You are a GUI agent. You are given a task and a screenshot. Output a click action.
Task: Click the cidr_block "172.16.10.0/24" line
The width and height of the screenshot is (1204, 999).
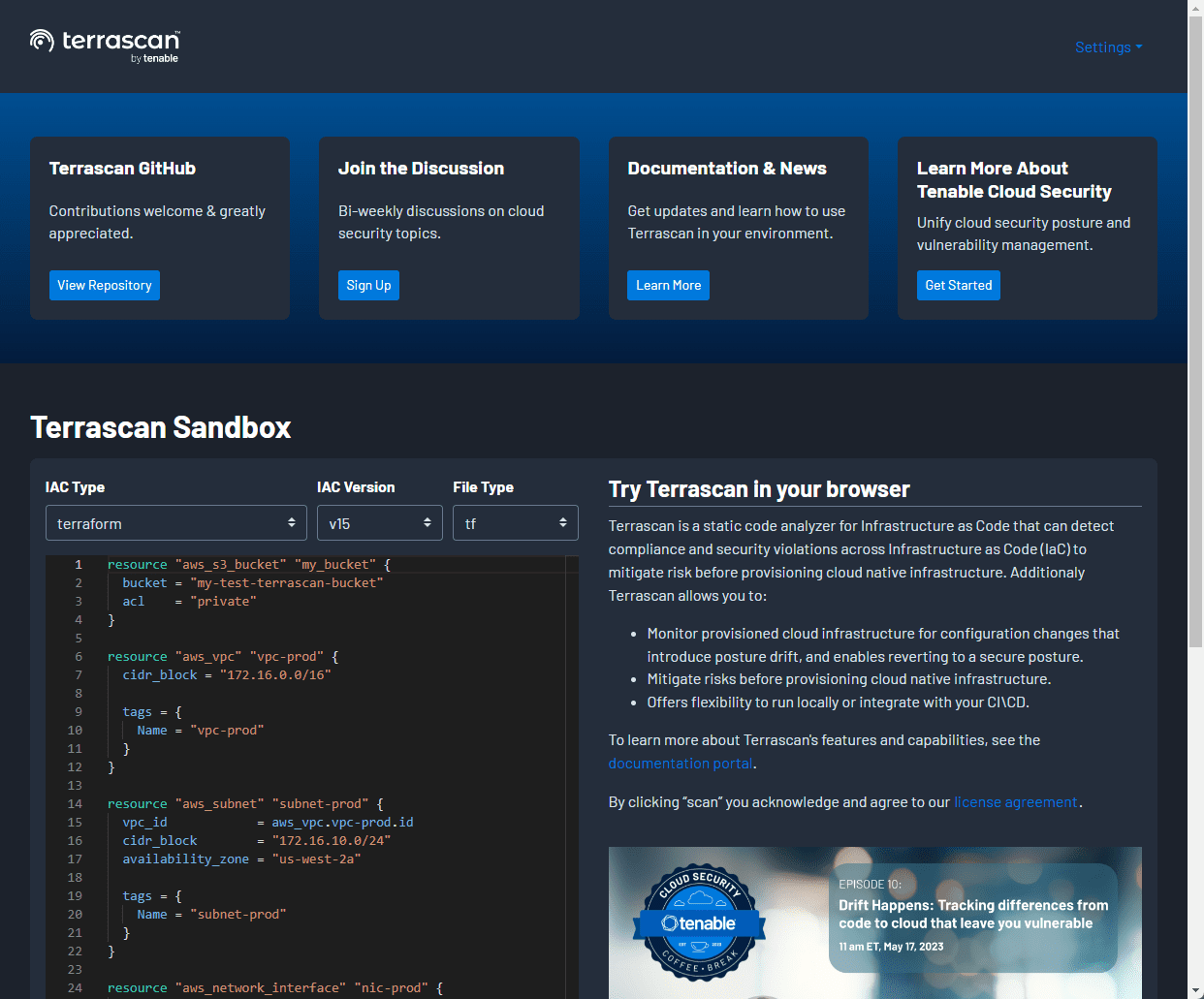point(256,840)
